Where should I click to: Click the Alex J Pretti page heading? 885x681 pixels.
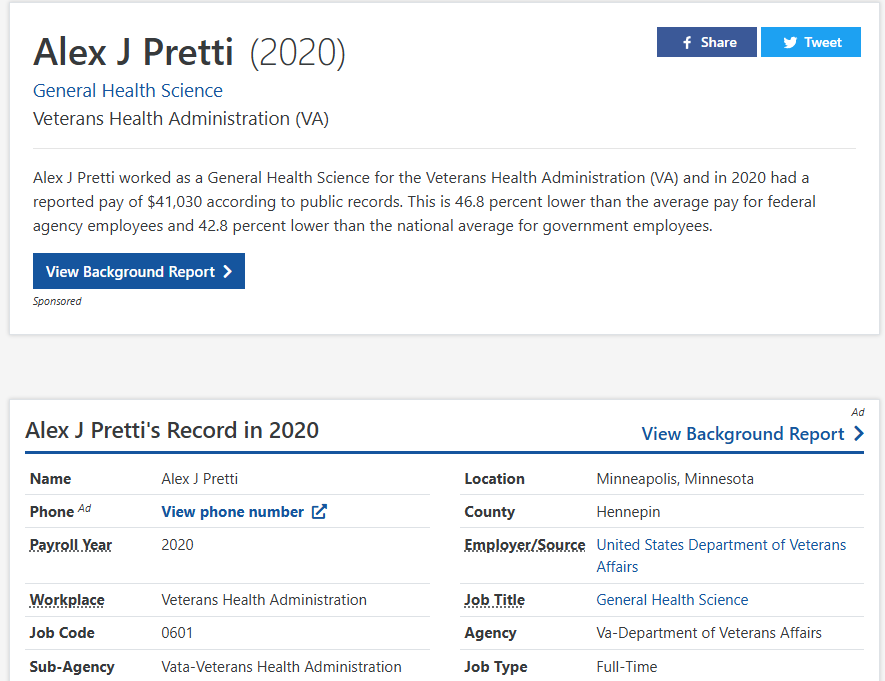[133, 52]
